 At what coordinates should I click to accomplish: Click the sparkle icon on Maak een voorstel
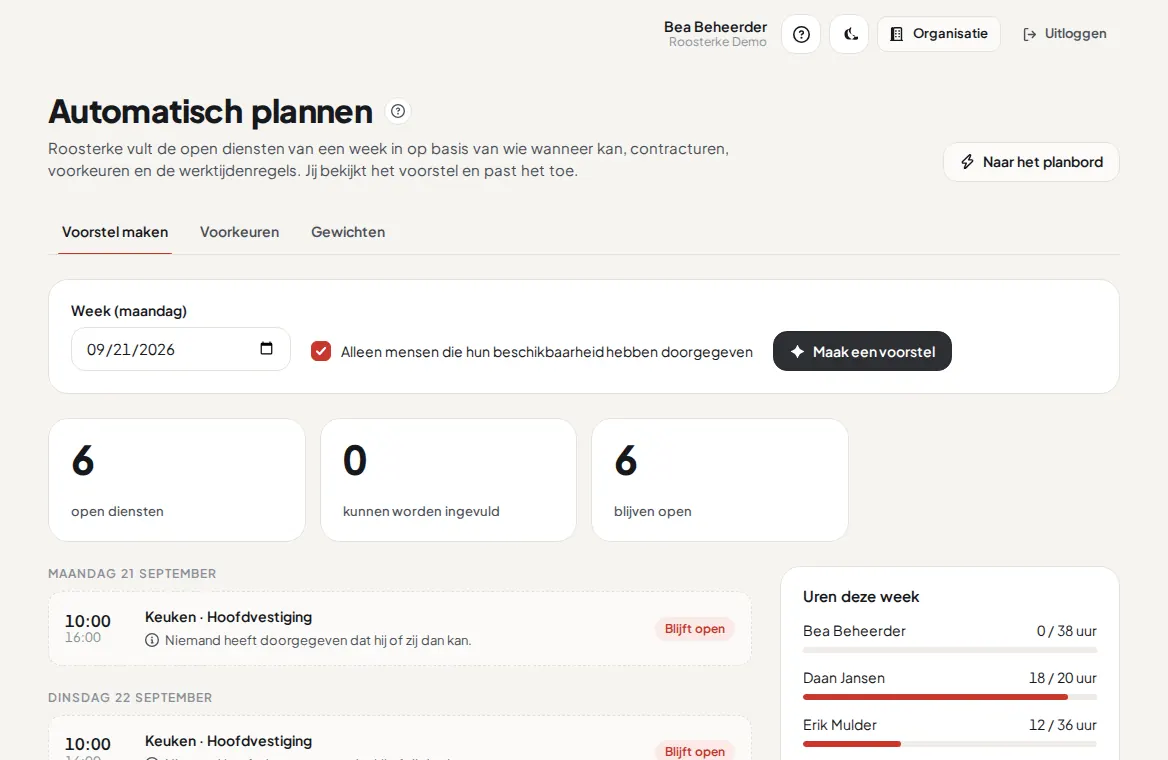[x=797, y=352]
